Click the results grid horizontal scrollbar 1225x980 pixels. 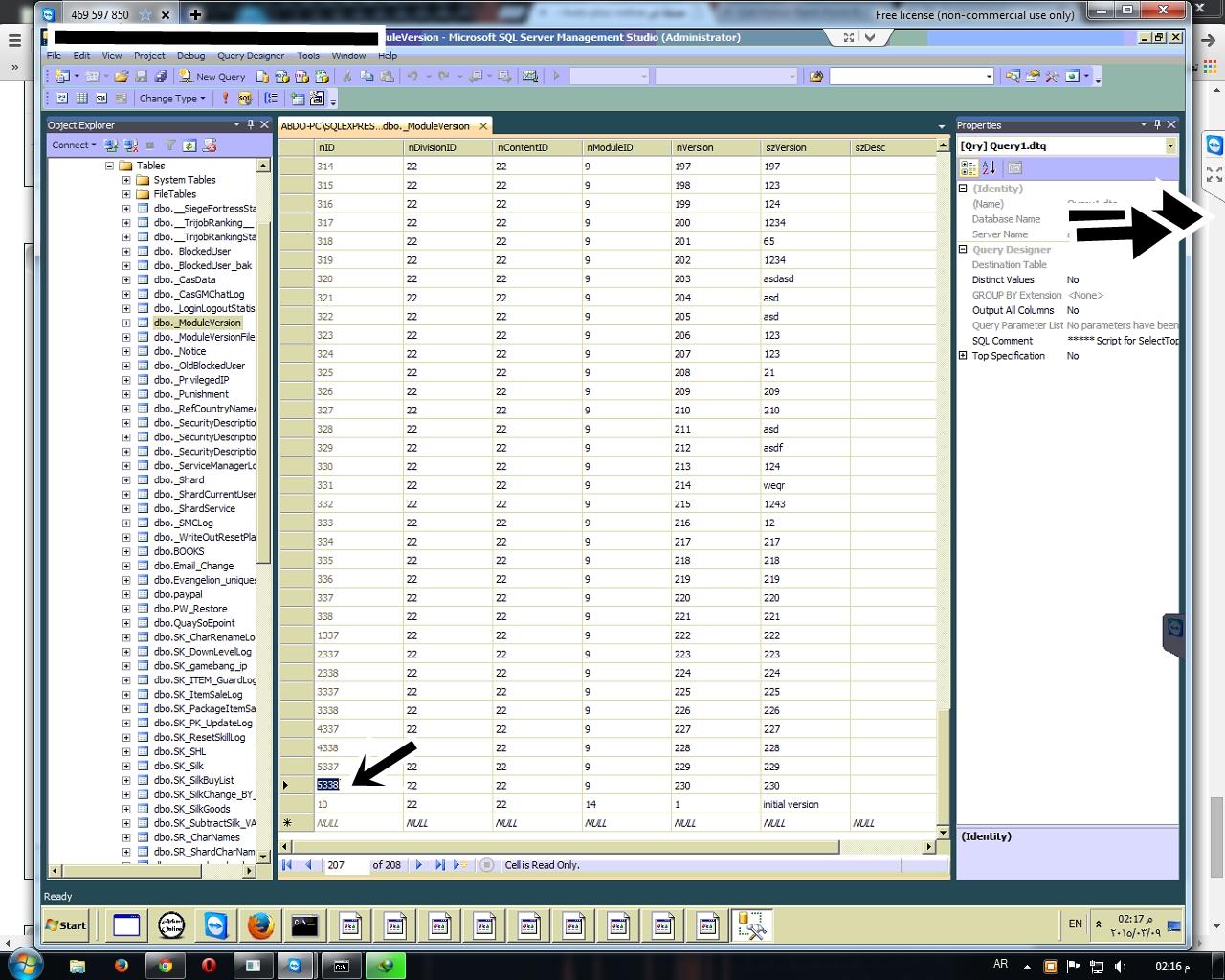(x=609, y=847)
